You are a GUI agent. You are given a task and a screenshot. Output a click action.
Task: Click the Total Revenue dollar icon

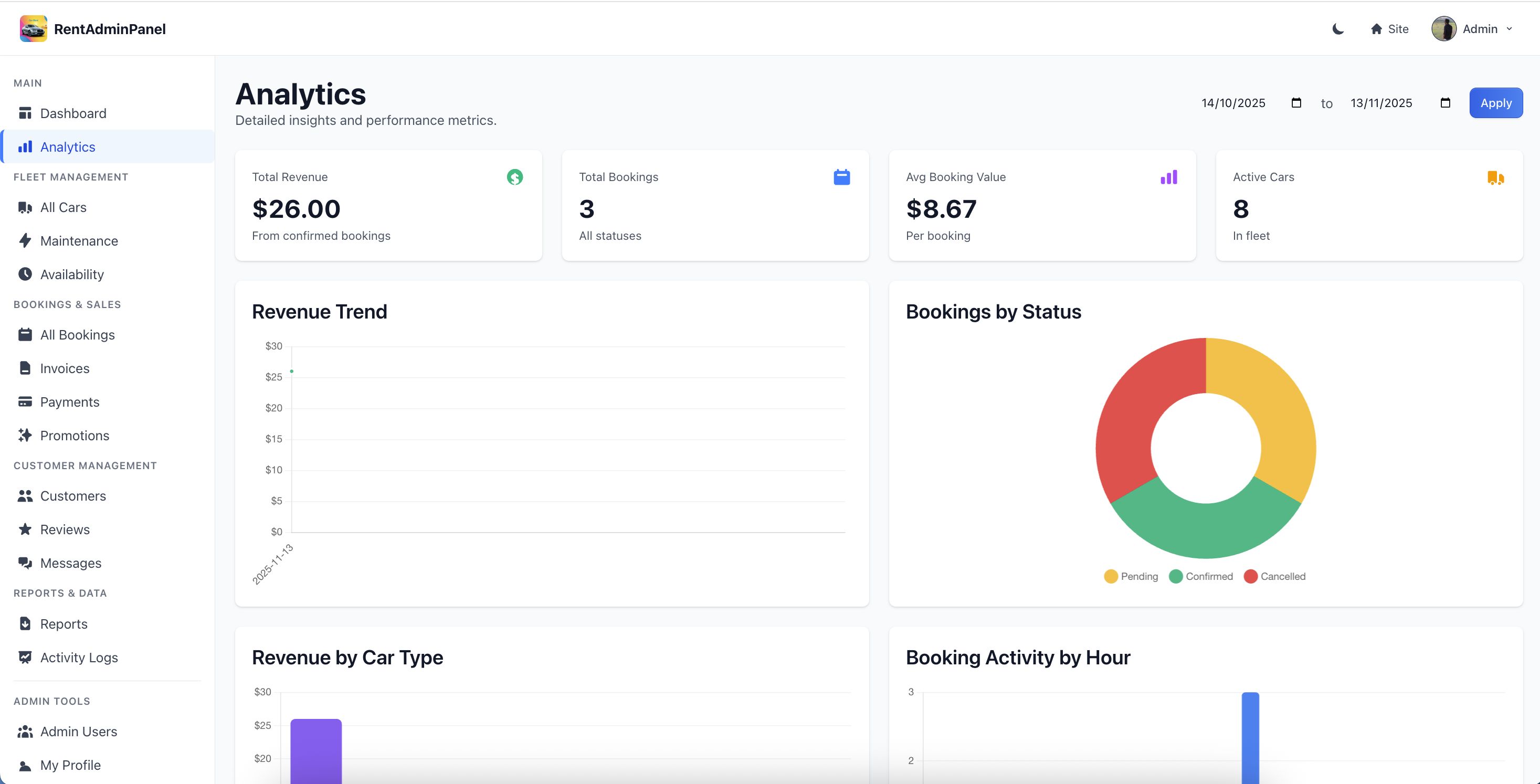pyautogui.click(x=514, y=177)
